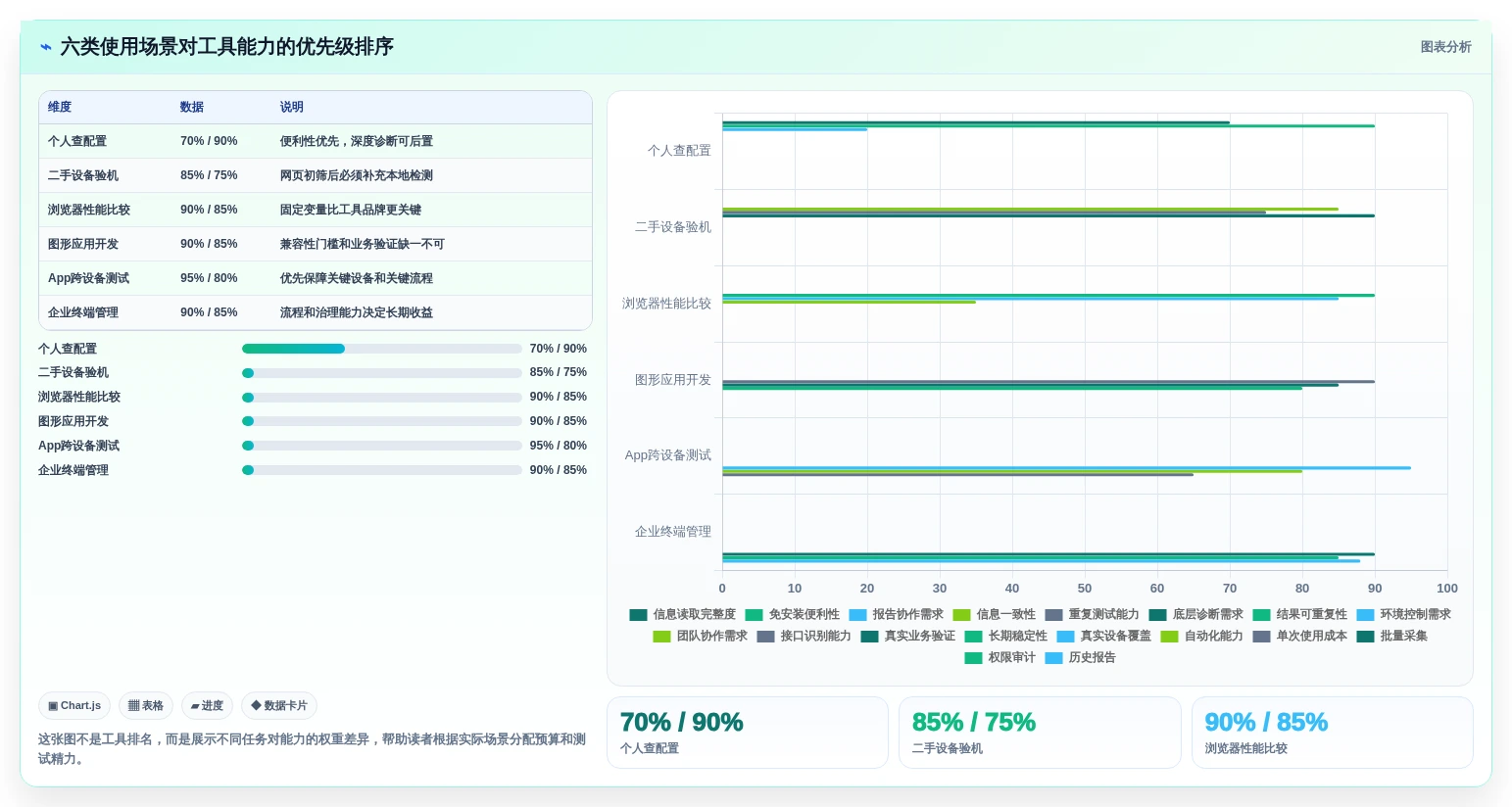Click table cell '优先保障关键设备和关键流程'
The width and height of the screenshot is (1512, 807).
pos(357,278)
